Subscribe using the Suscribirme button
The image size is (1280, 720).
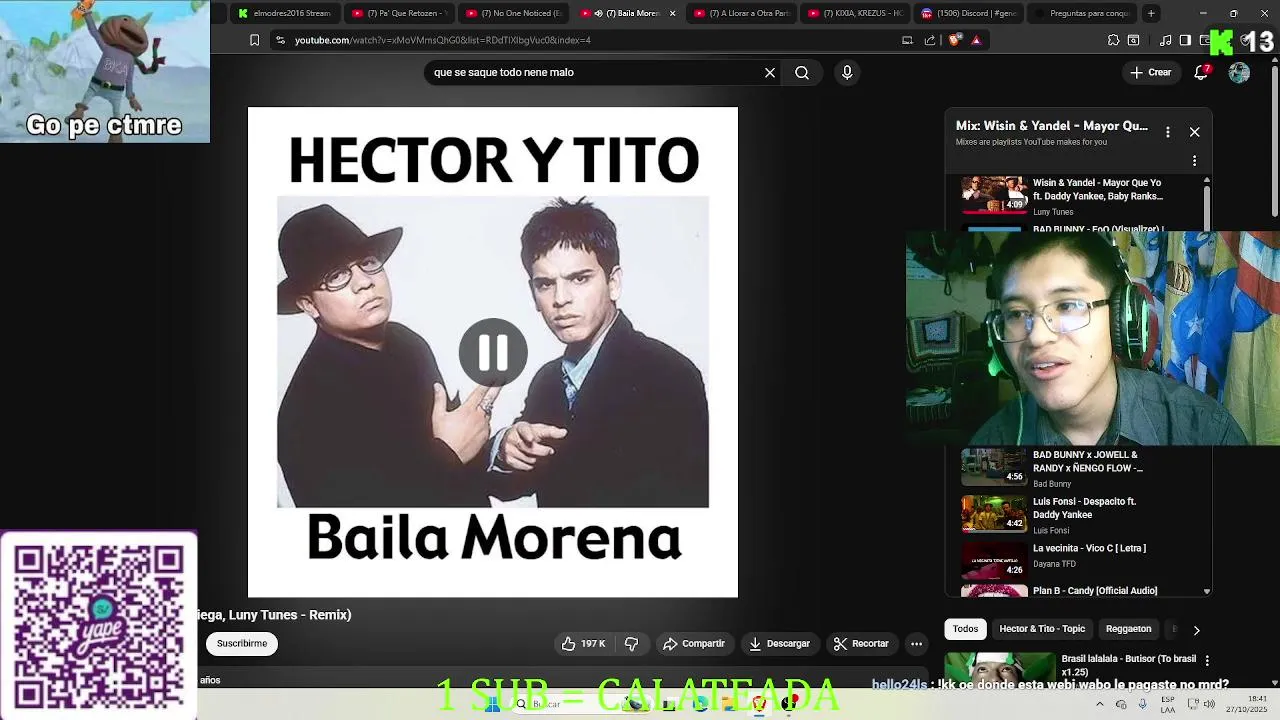coord(242,644)
